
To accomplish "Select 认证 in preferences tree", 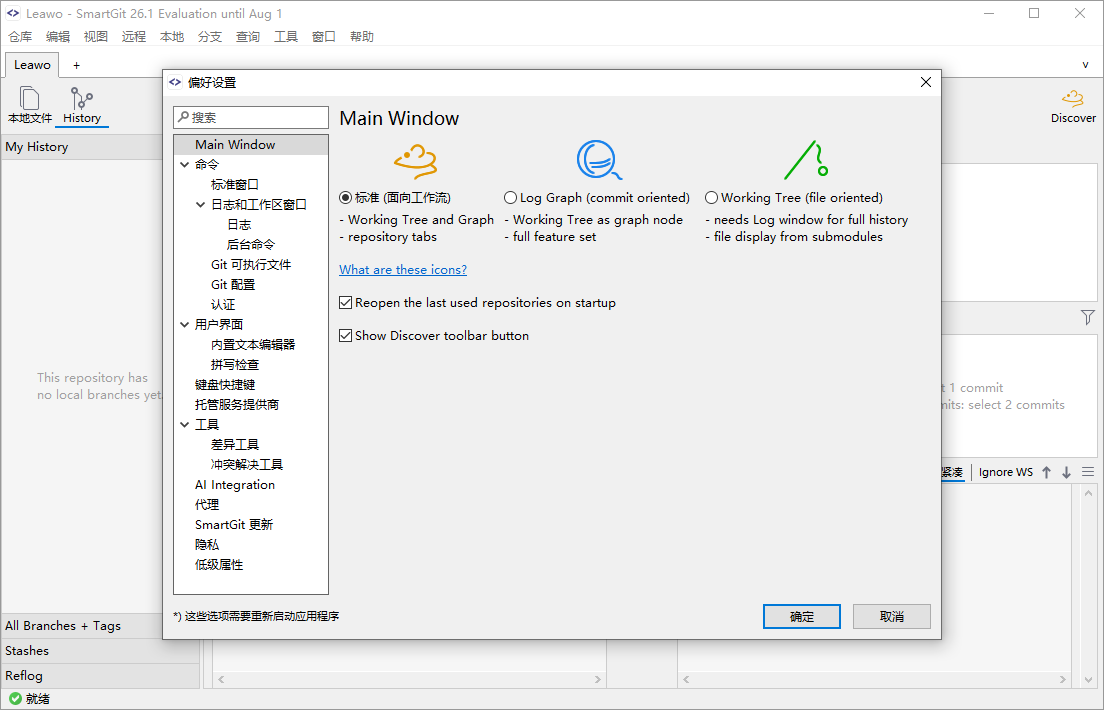I will point(223,305).
